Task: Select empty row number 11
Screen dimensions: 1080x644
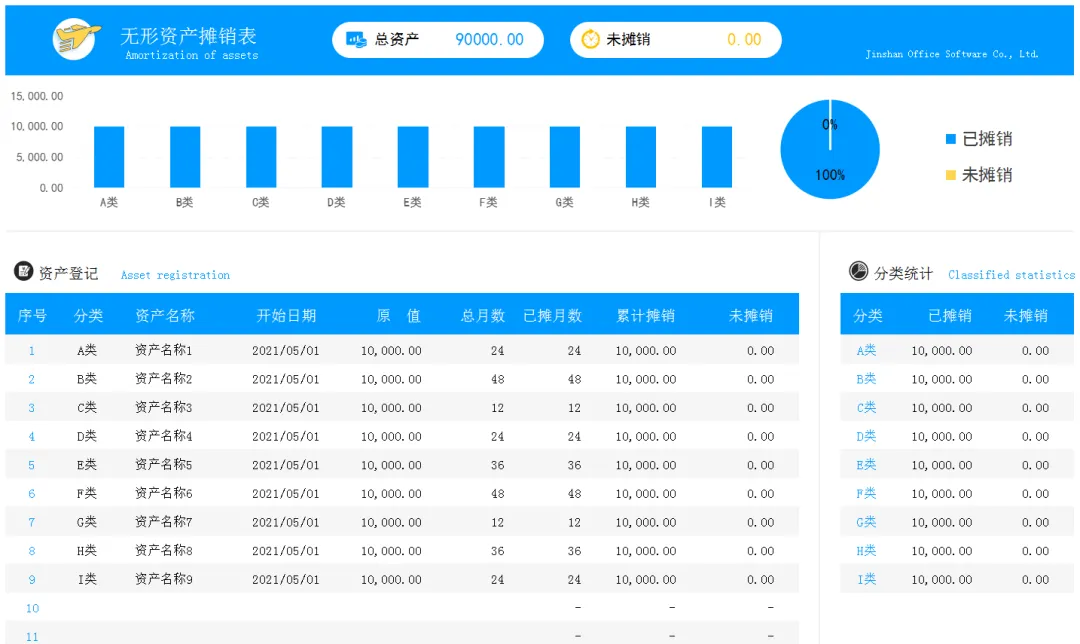Action: point(32,636)
